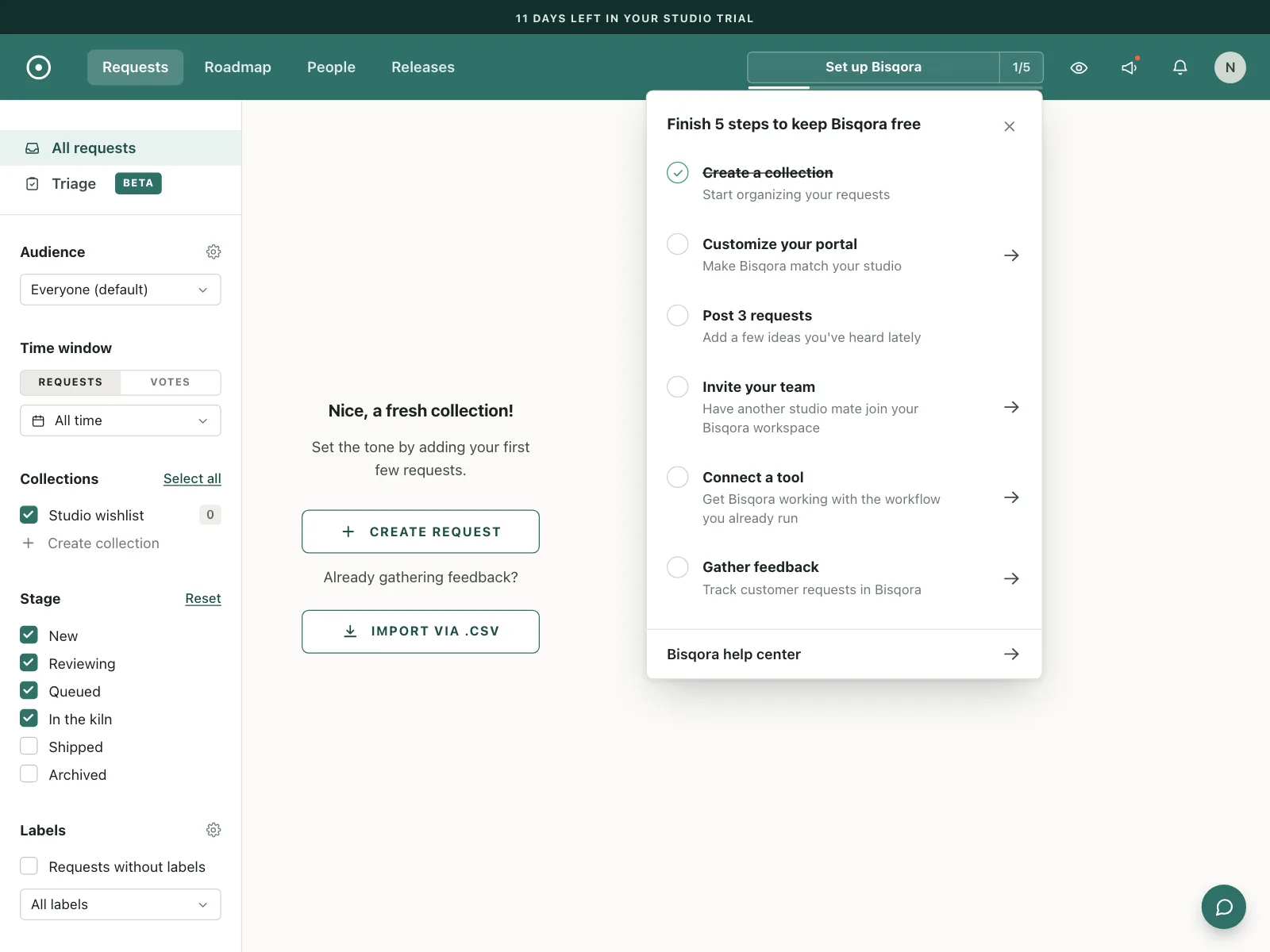
Task: Select the REQUESTS time window segment
Action: point(71,382)
